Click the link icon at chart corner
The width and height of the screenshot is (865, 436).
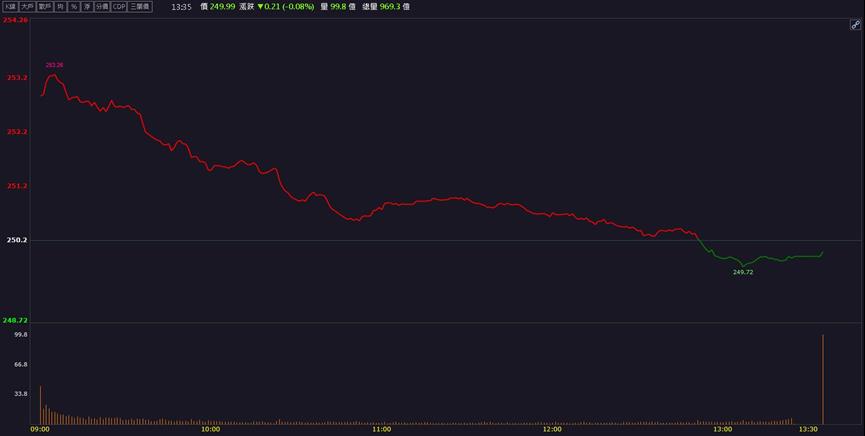pyautogui.click(x=855, y=24)
